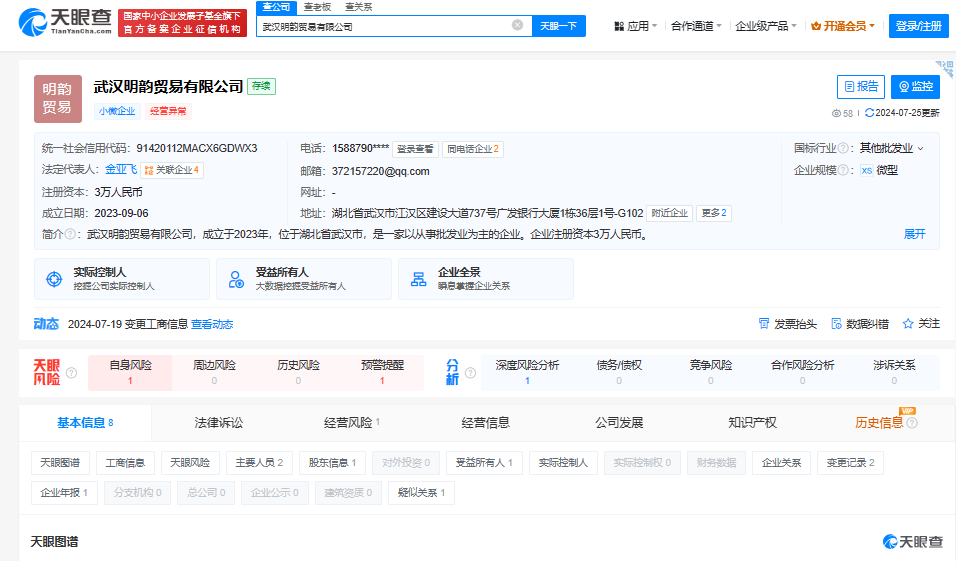The width and height of the screenshot is (956, 561).
Task: Open the 公司发展 tab
Action: [x=619, y=423]
